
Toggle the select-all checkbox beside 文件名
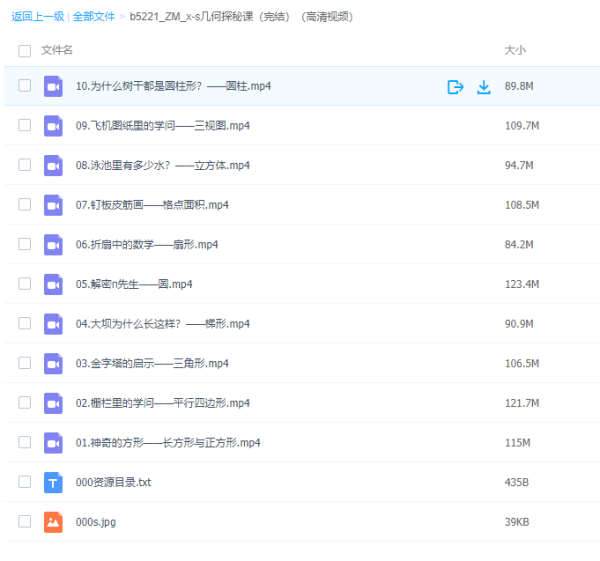click(x=24, y=50)
